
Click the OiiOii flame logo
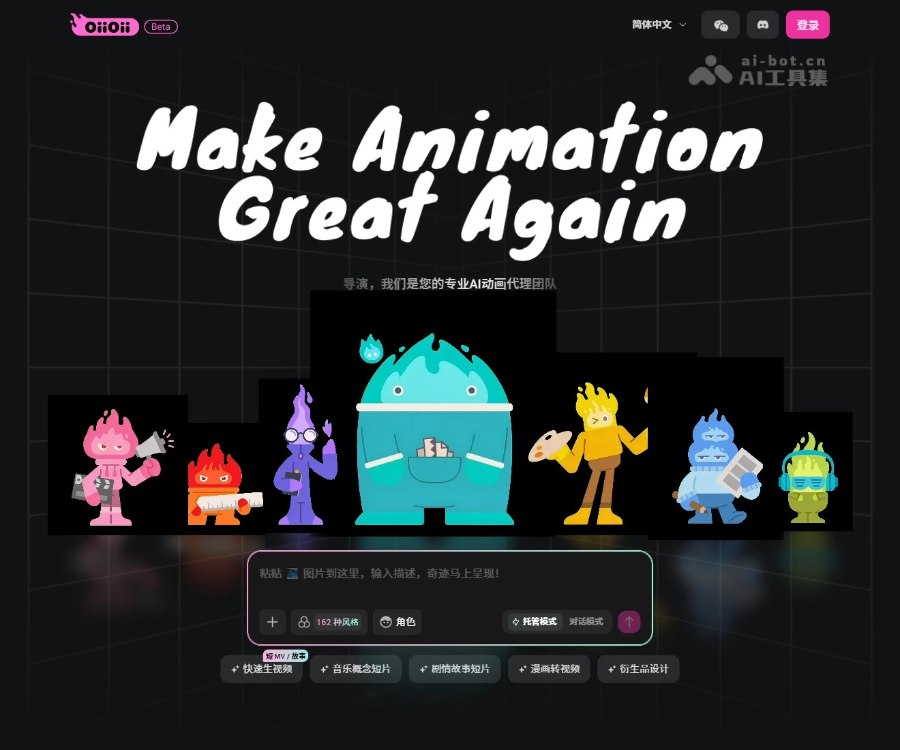[104, 25]
